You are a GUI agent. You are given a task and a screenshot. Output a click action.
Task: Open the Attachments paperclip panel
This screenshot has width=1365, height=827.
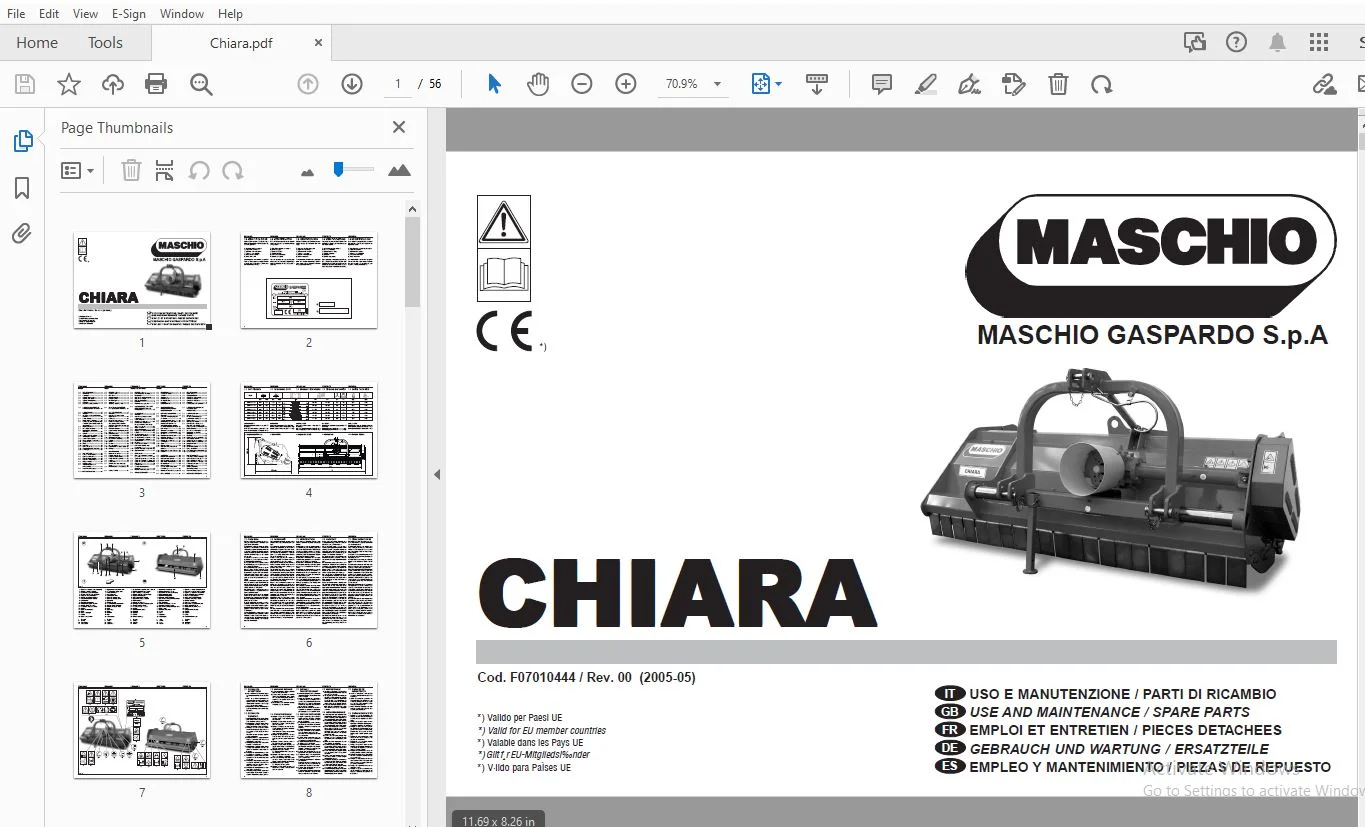tap(22, 234)
